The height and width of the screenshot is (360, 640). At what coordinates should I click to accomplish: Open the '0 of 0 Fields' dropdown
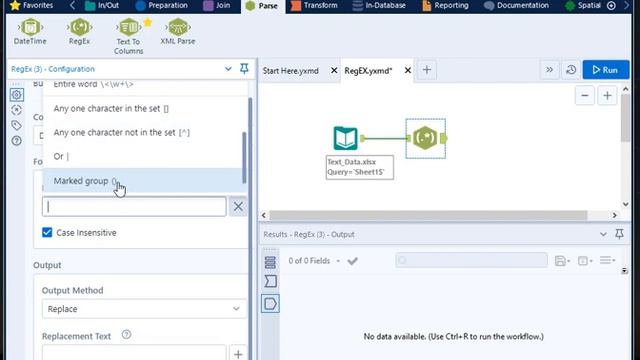click(x=314, y=261)
